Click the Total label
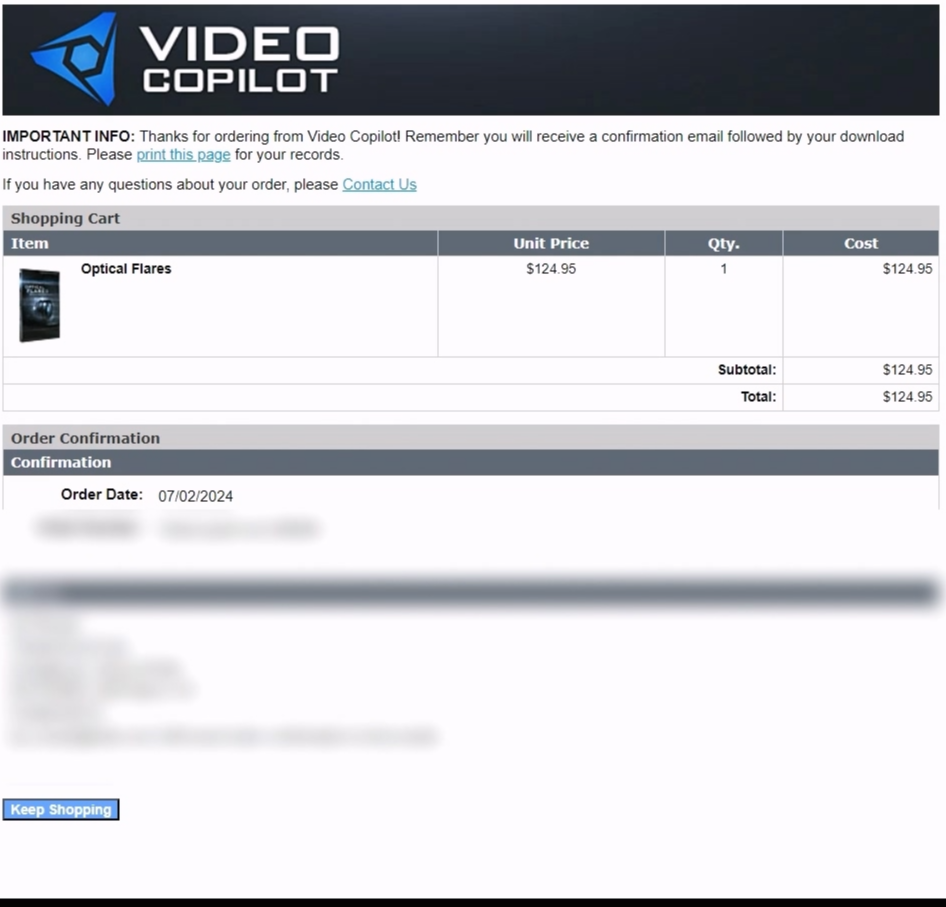The width and height of the screenshot is (946, 907). (x=758, y=396)
